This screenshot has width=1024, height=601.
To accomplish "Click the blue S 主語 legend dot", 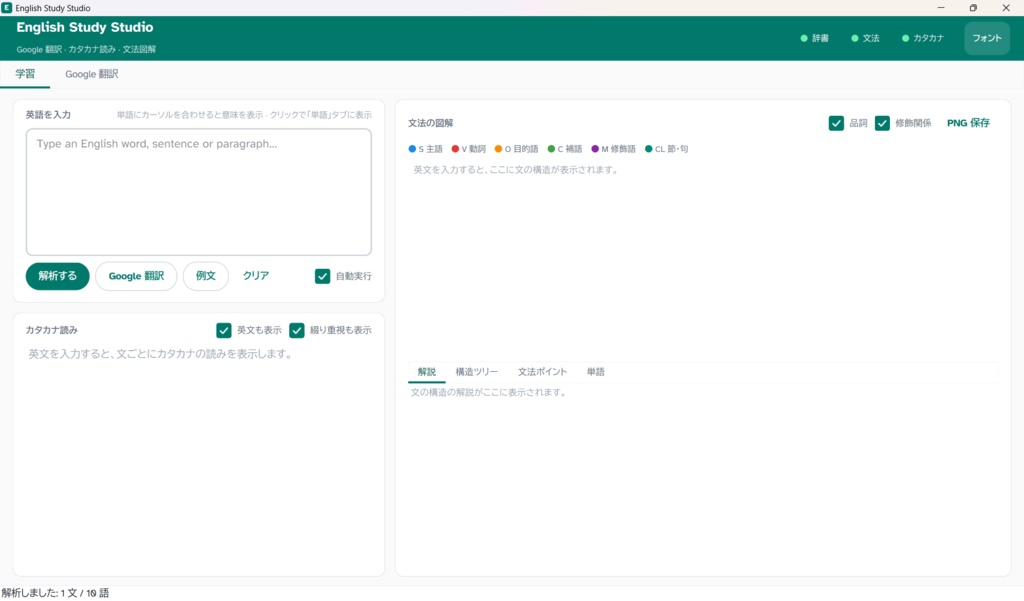I will (412, 149).
